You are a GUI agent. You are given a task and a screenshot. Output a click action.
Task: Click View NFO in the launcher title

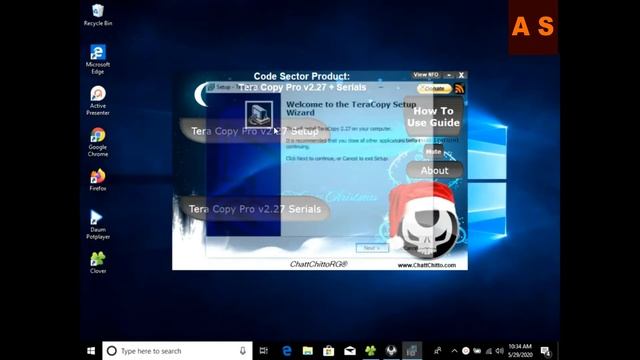coord(426,75)
